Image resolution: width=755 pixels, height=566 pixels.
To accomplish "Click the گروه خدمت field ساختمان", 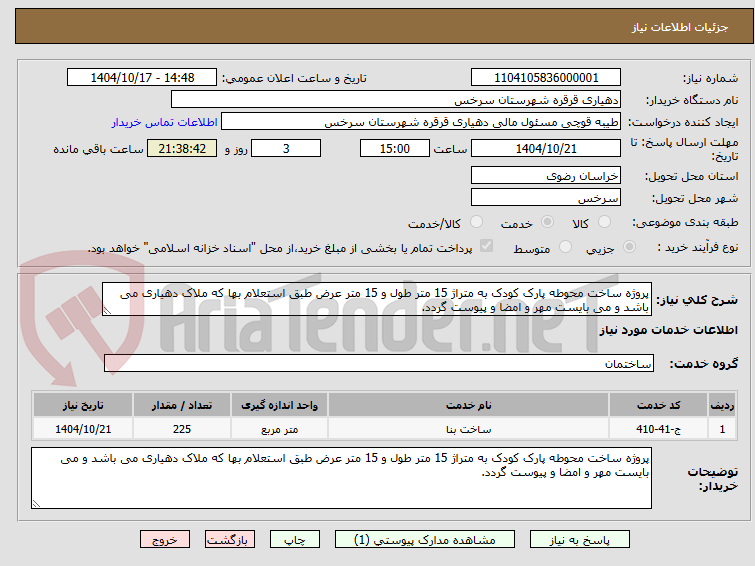I will pos(379,363).
